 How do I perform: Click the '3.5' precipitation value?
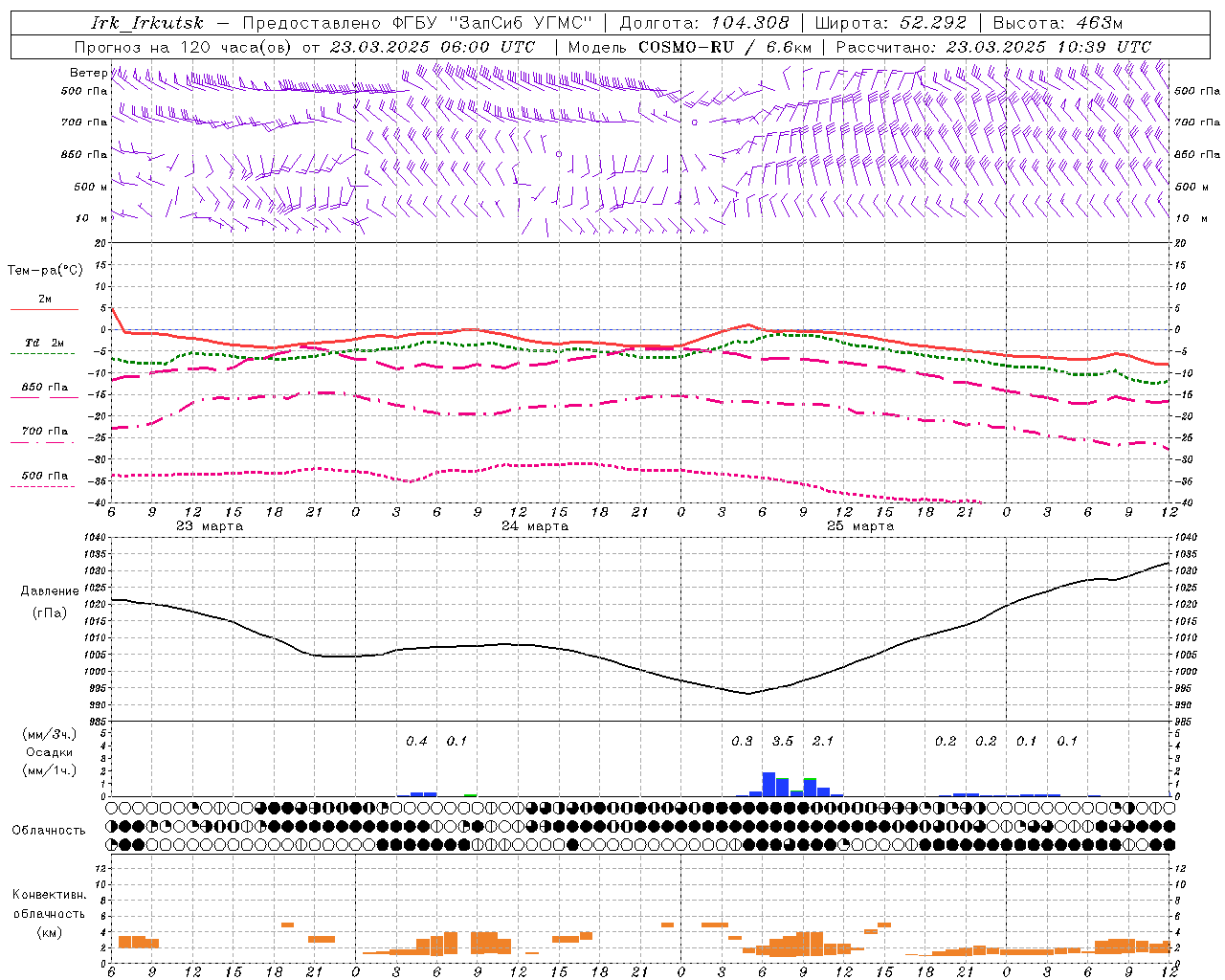click(783, 742)
